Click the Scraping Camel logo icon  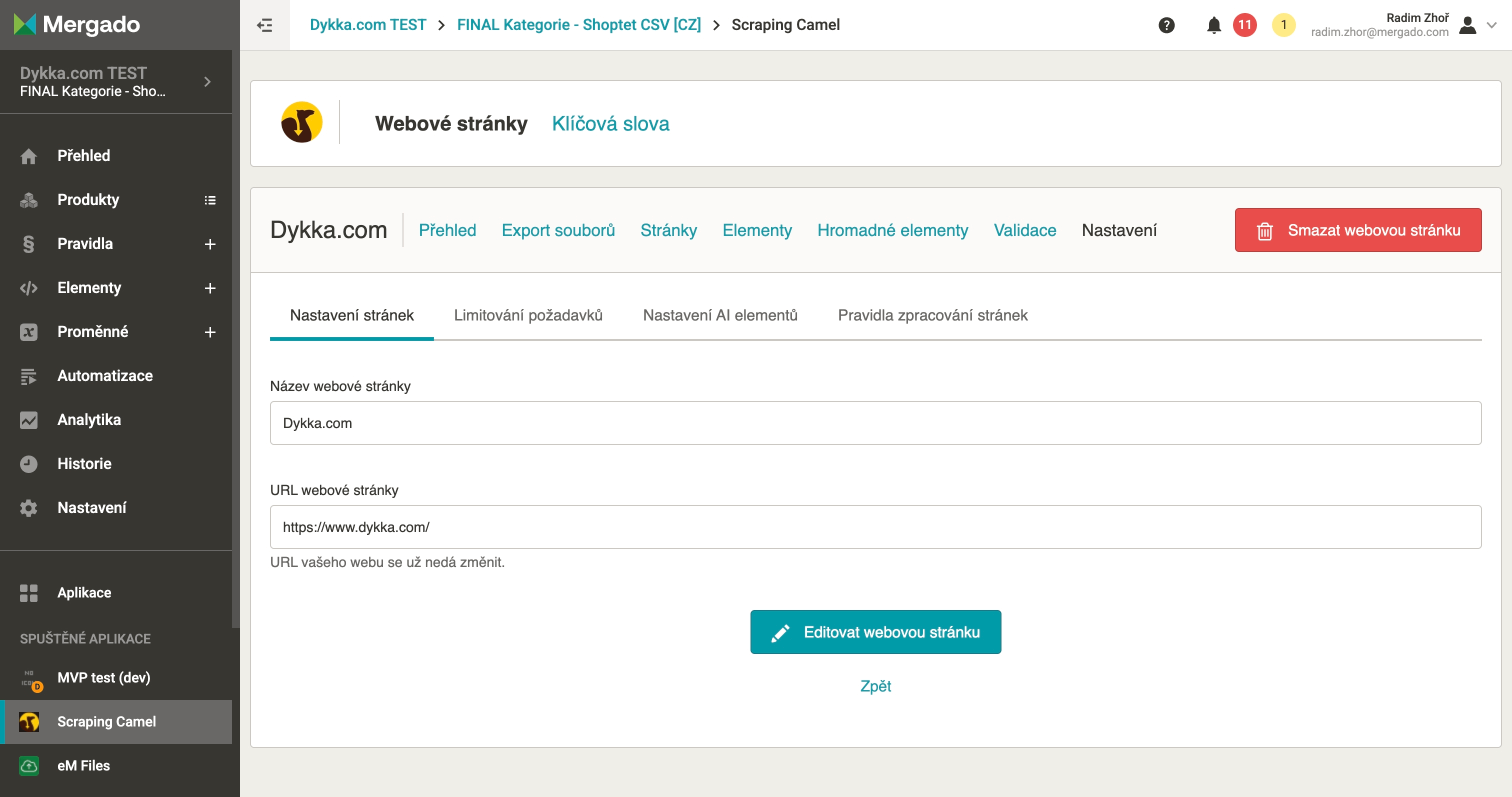(x=301, y=122)
